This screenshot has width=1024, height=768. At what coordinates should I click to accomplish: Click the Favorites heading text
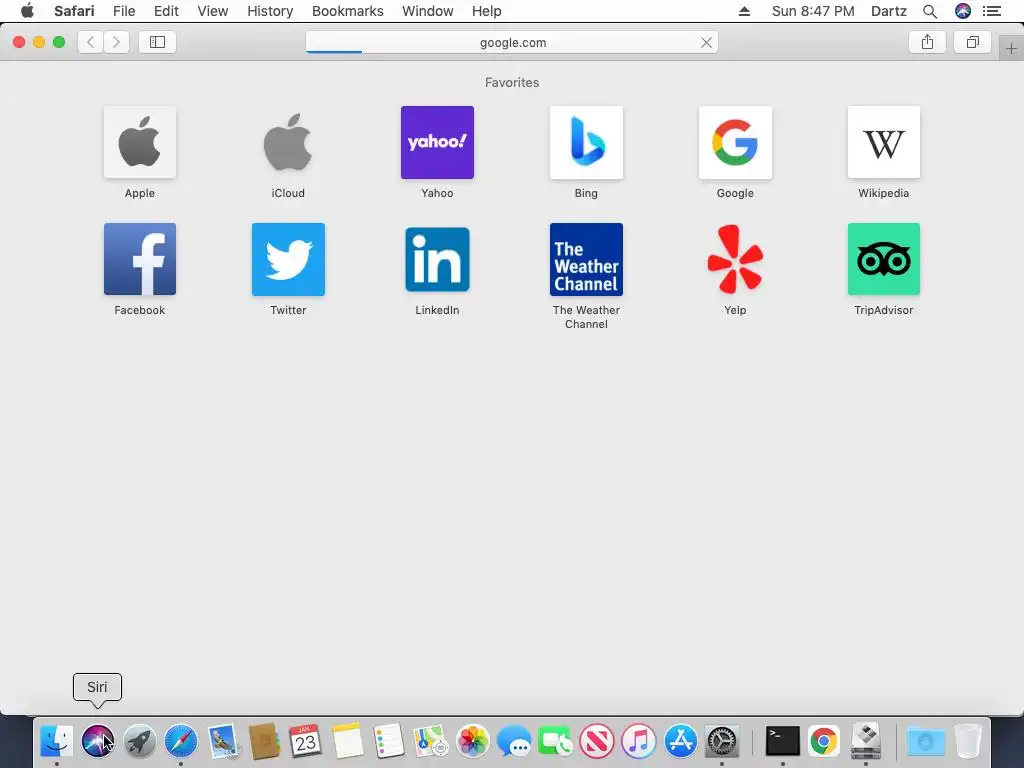512,82
